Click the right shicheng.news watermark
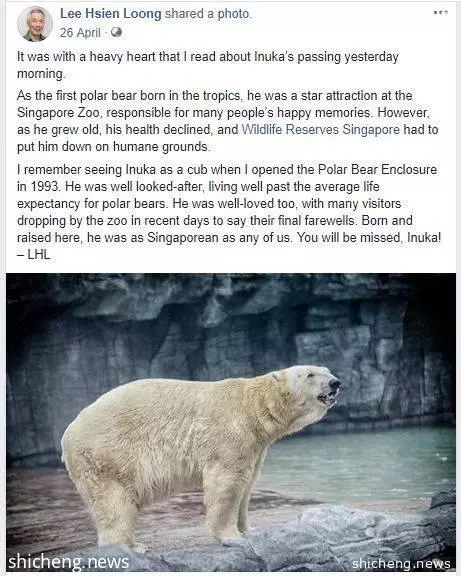Viewport: 461px width, 576px height. [x=401, y=564]
